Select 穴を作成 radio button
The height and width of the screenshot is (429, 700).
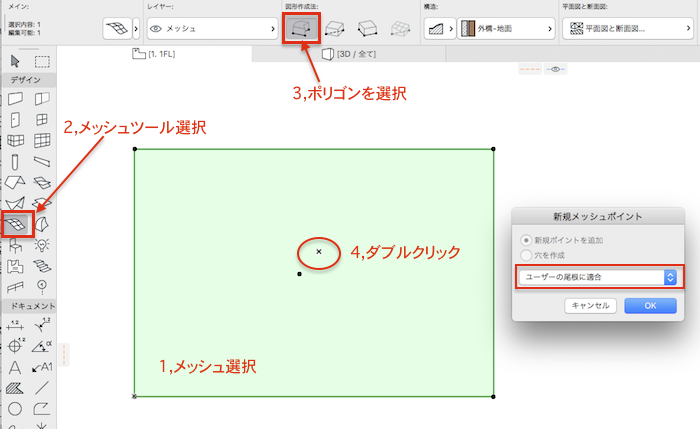point(526,255)
